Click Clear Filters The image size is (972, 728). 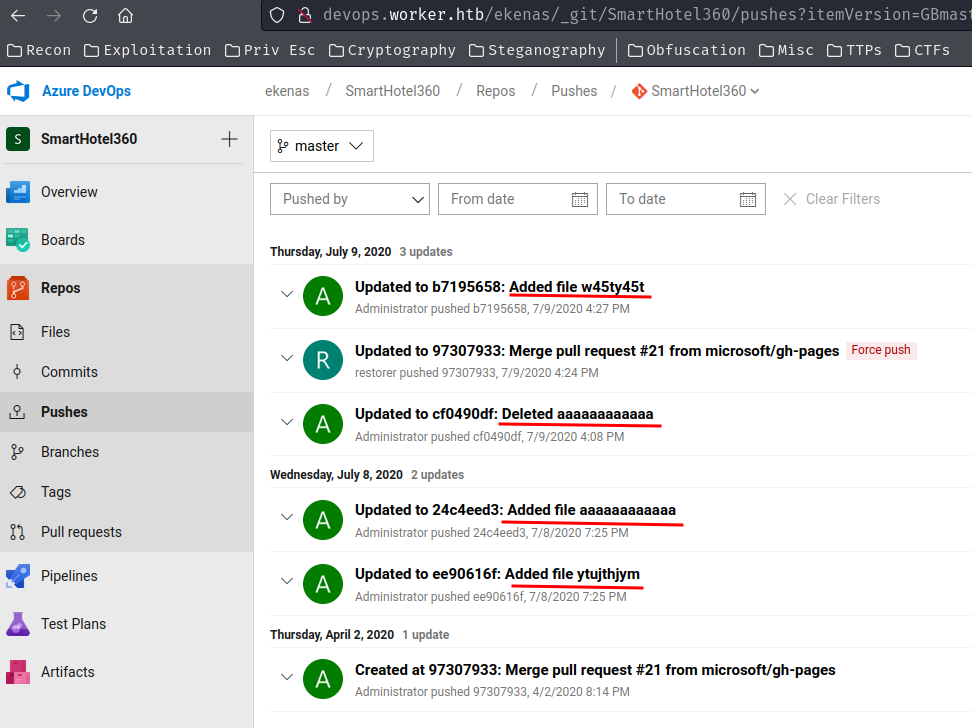(831, 199)
